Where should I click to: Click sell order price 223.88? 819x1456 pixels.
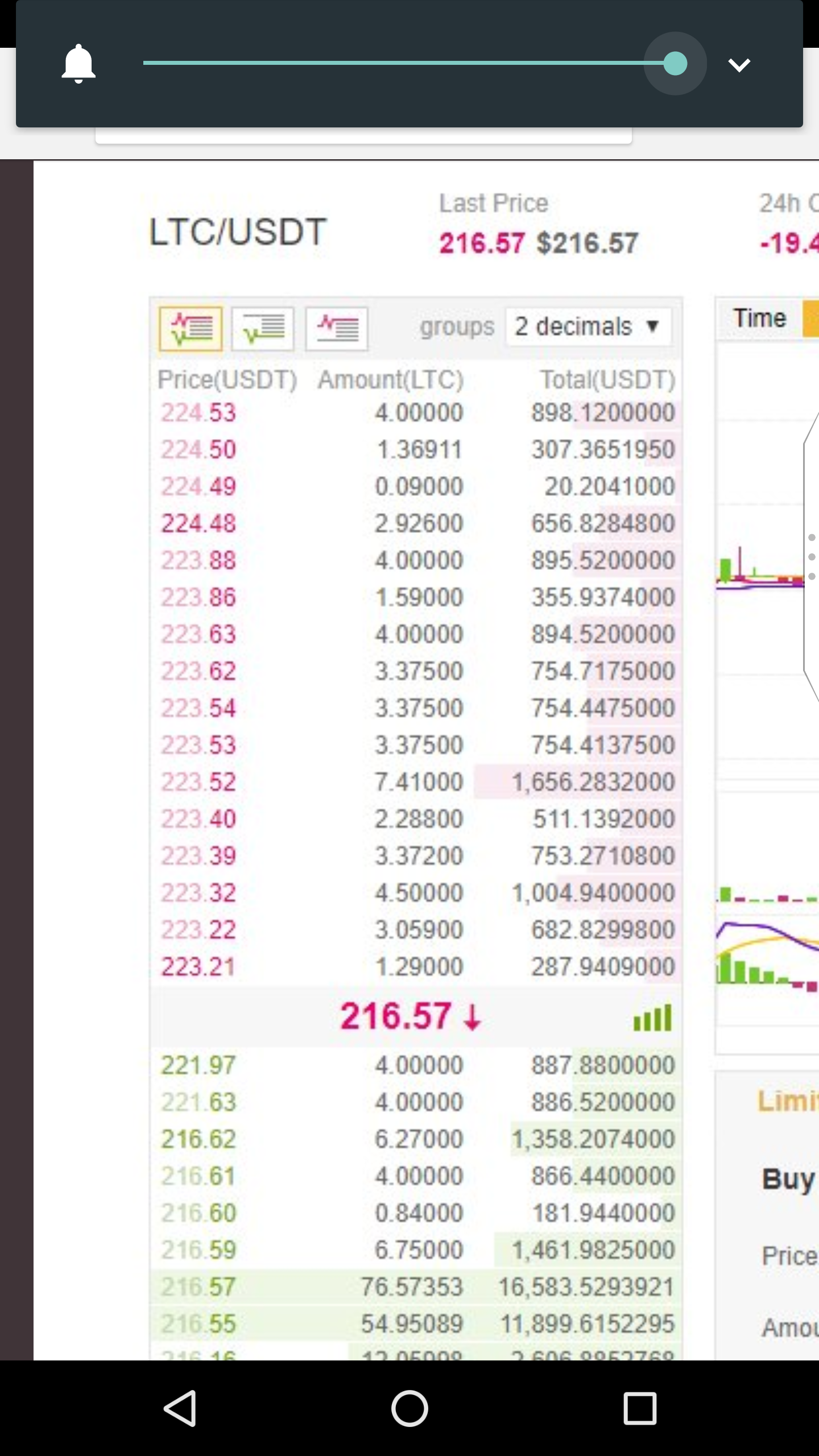[x=198, y=561]
